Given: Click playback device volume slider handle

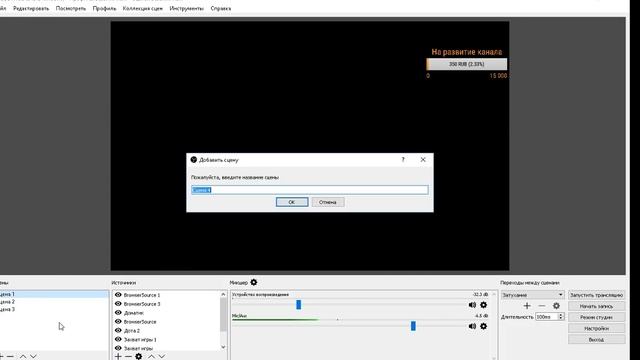Looking at the screenshot, I should [298, 304].
